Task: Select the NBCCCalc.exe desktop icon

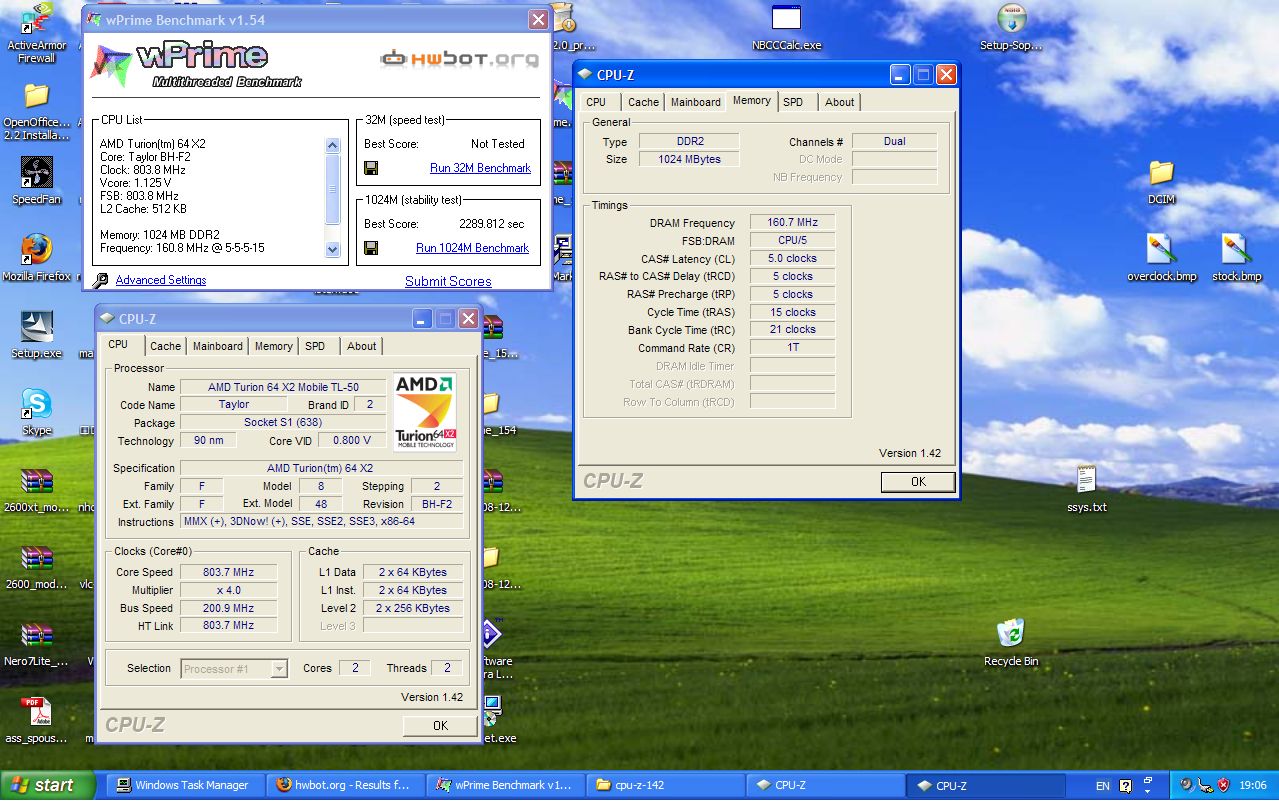Action: [x=787, y=18]
